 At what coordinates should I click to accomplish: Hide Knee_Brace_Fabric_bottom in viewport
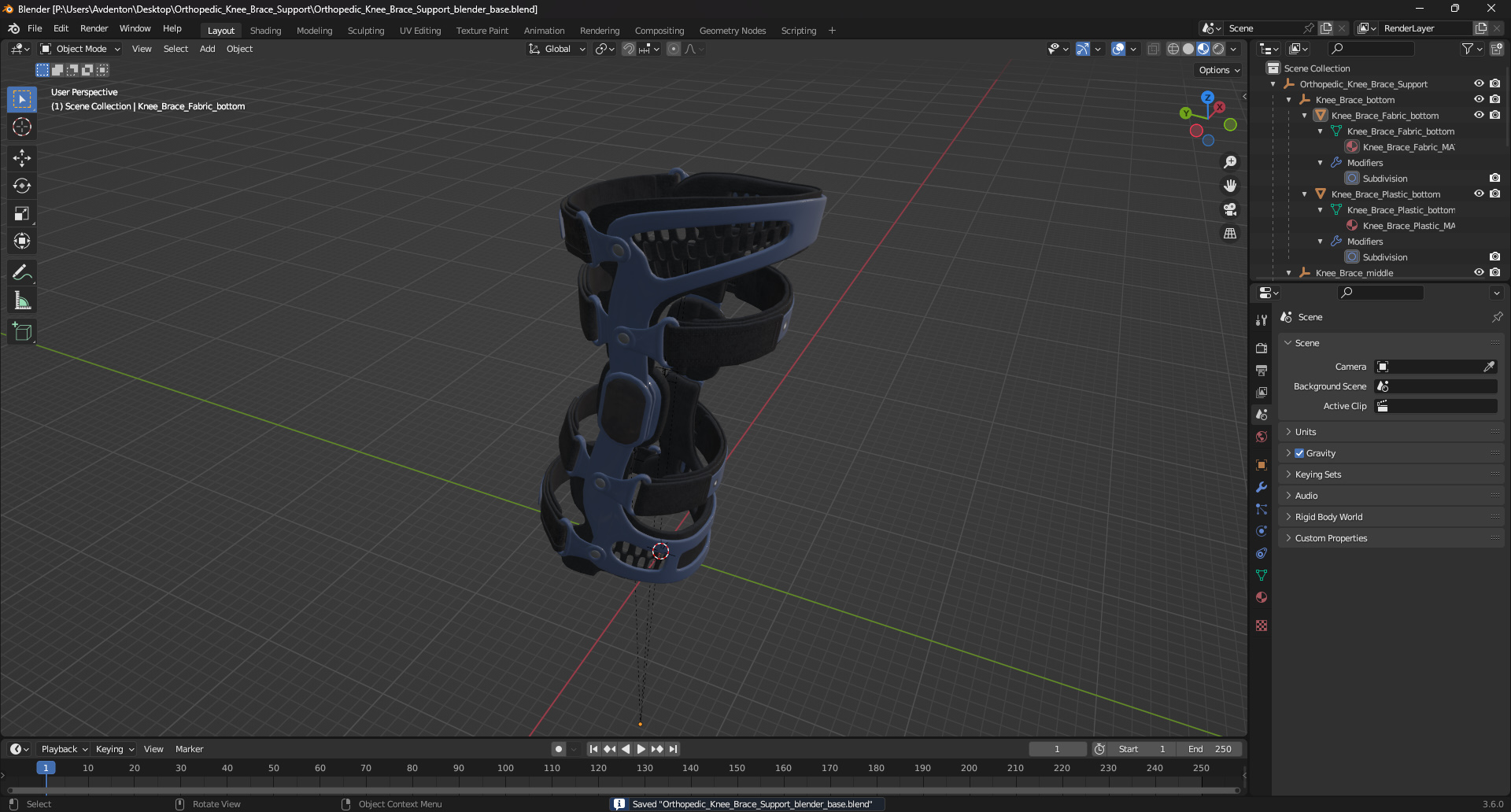(1479, 115)
